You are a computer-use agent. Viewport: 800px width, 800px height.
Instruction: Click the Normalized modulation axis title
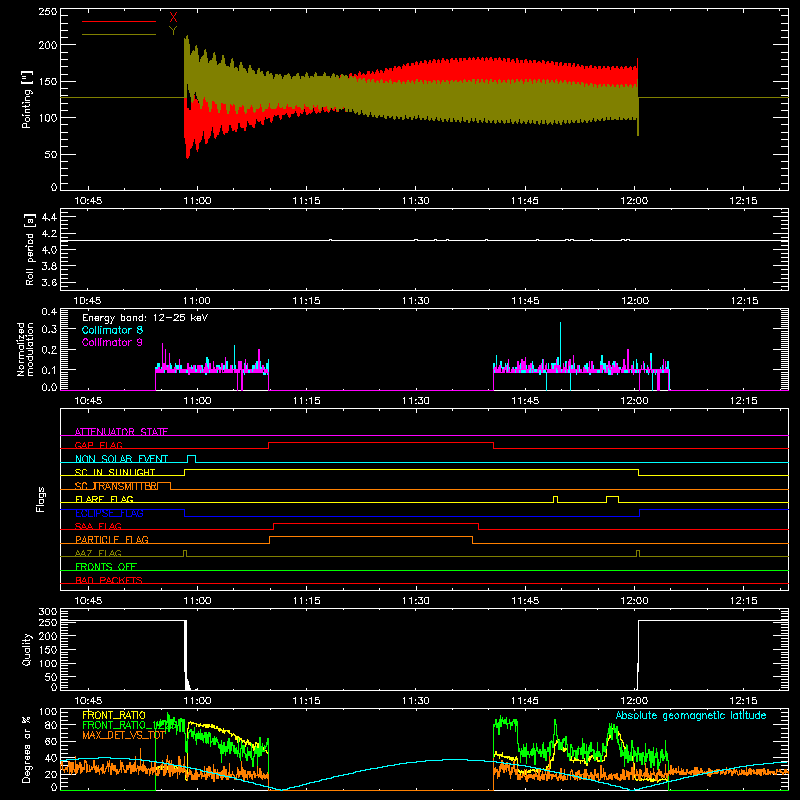click(x=25, y=349)
